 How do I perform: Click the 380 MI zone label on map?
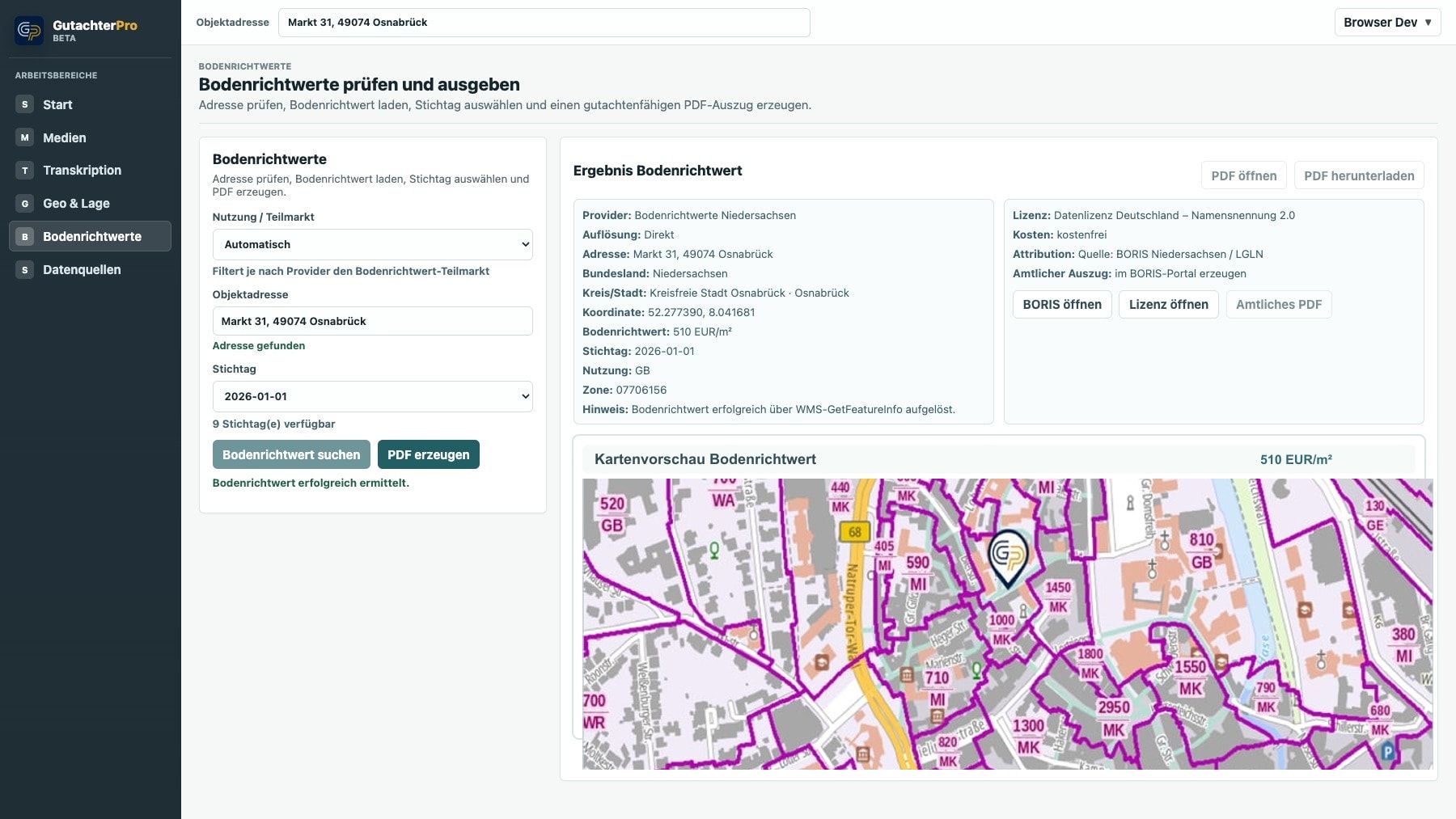pyautogui.click(x=1404, y=645)
